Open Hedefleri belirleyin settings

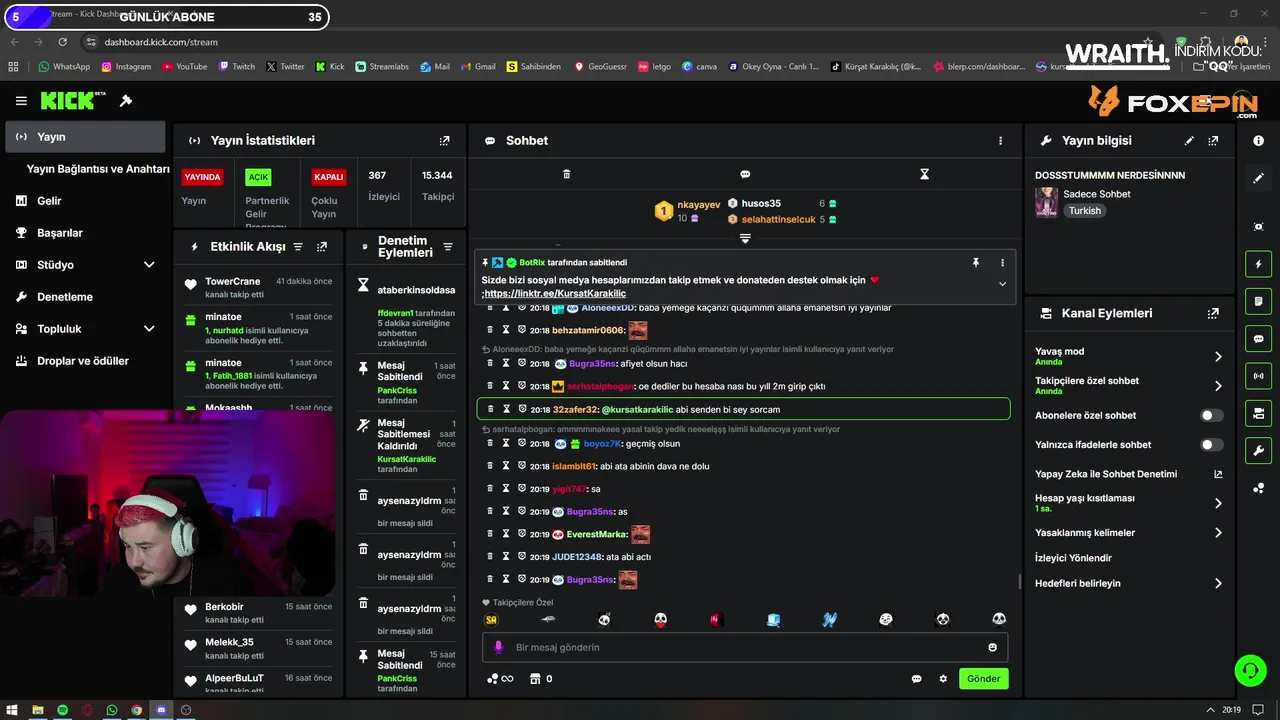tap(1128, 583)
